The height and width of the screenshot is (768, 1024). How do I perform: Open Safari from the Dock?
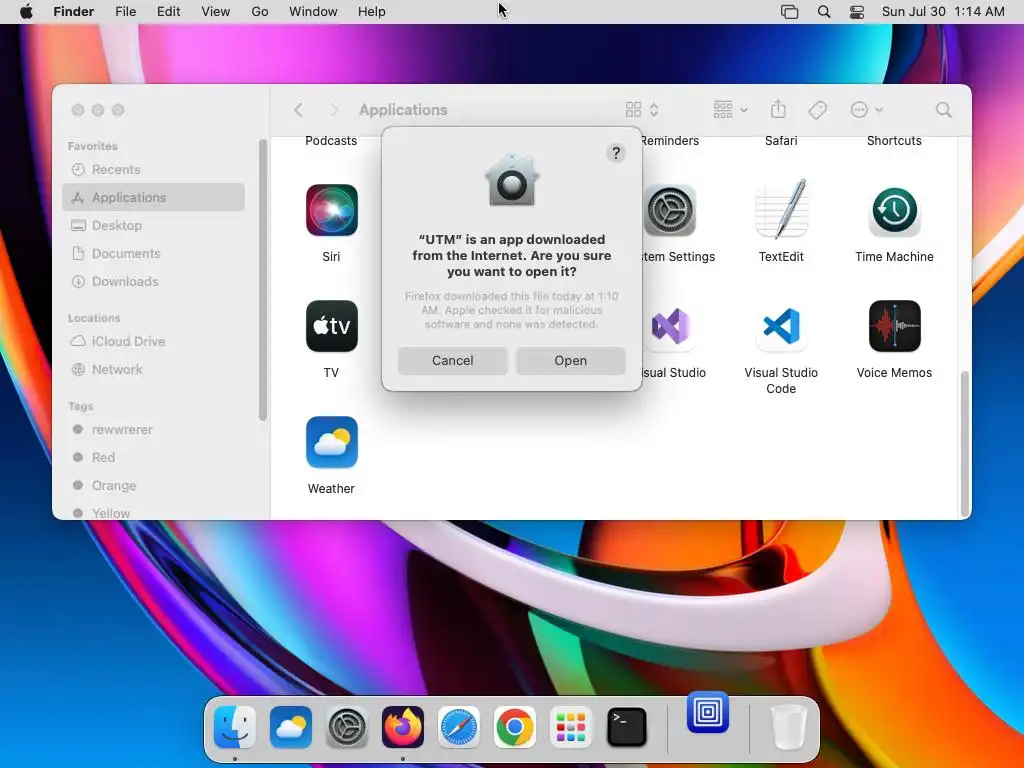tap(458, 727)
